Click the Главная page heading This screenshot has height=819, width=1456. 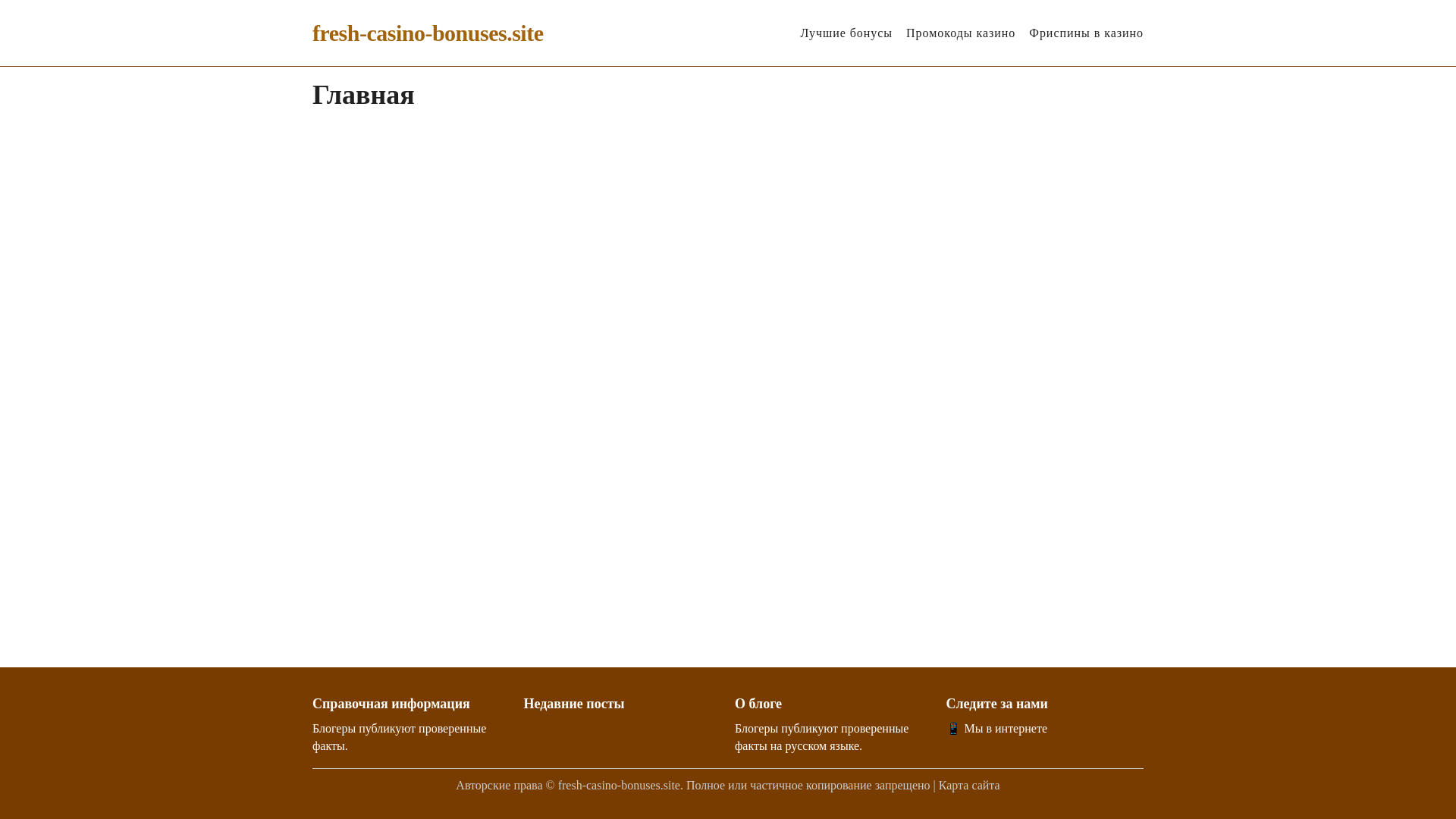point(363,96)
